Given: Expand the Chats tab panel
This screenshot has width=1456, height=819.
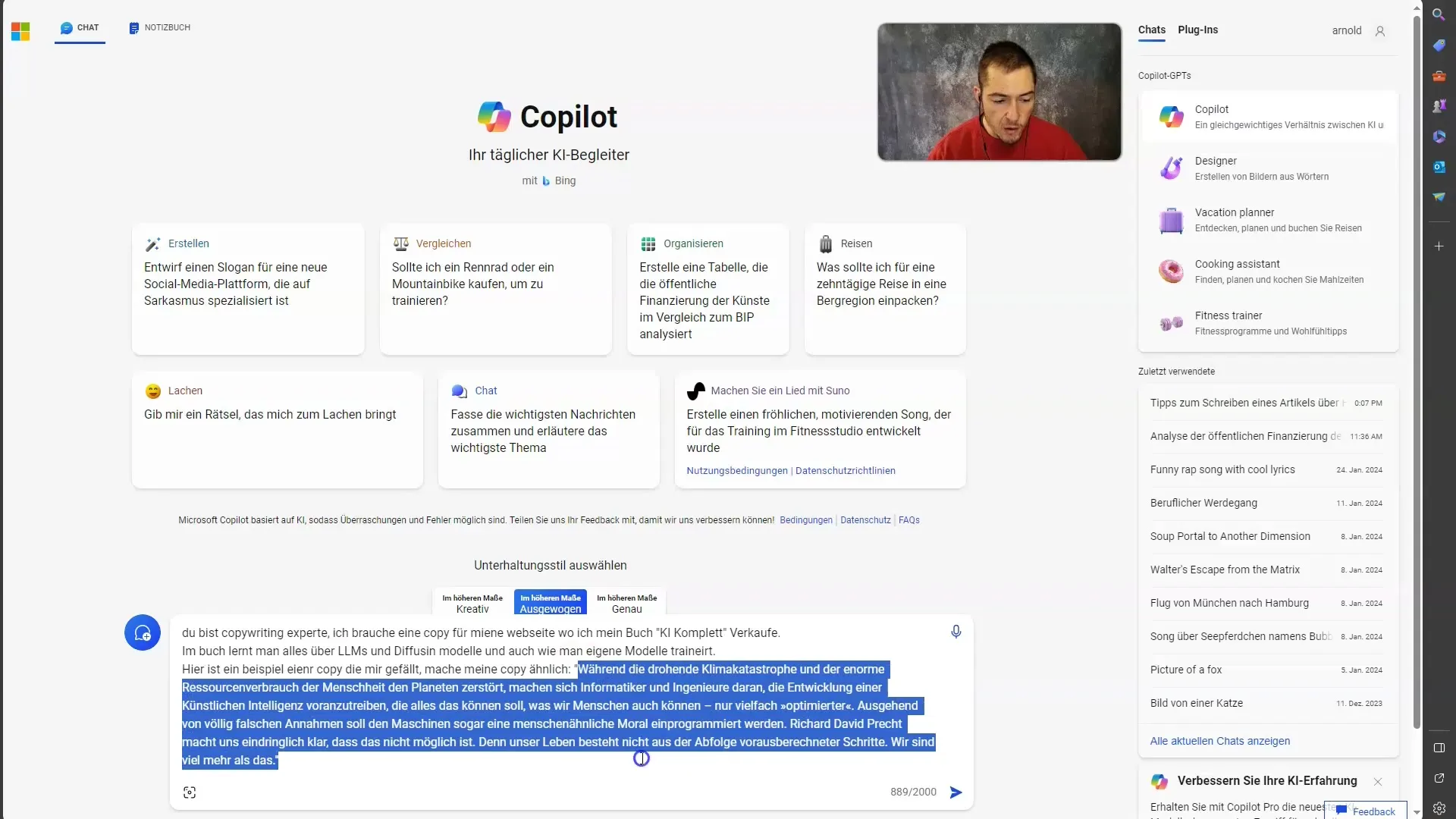Looking at the screenshot, I should [x=1153, y=30].
